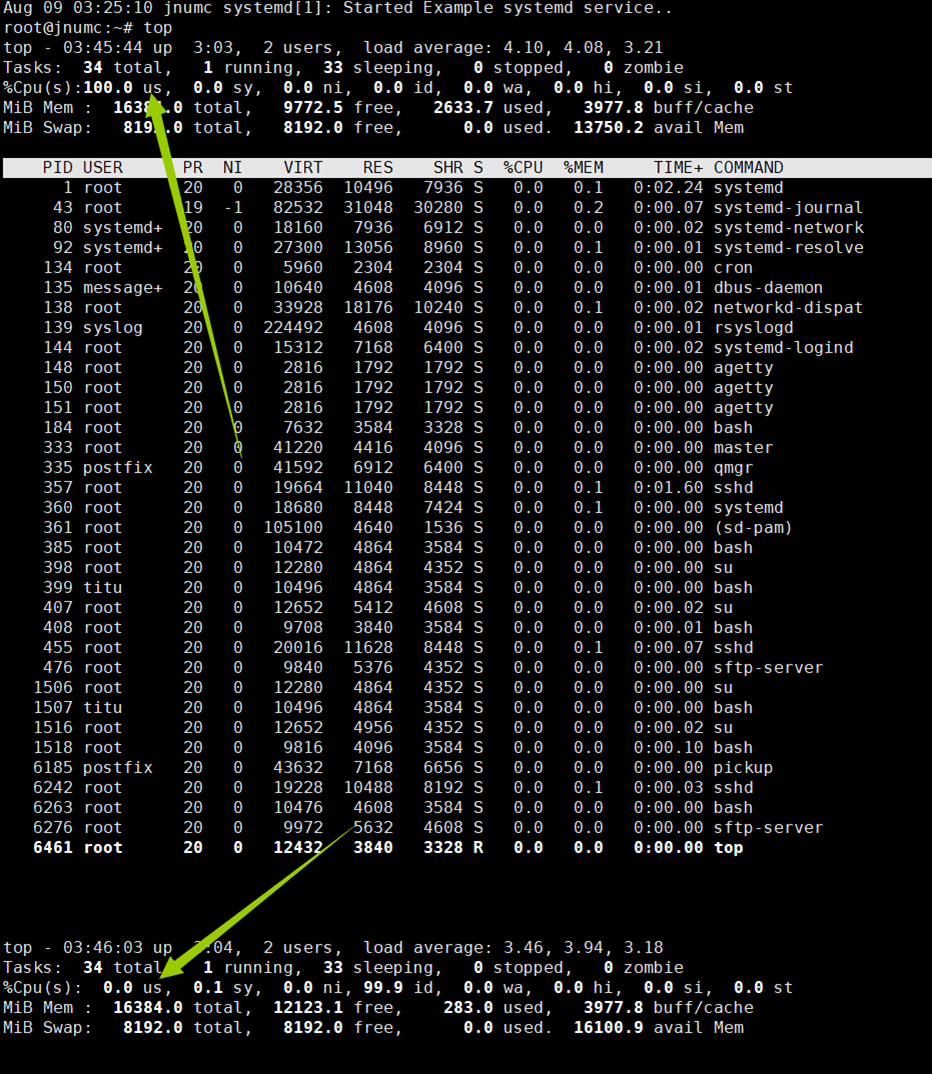Click the root@jnumc prompt line
This screenshot has width=932, height=1074.
click(x=88, y=28)
